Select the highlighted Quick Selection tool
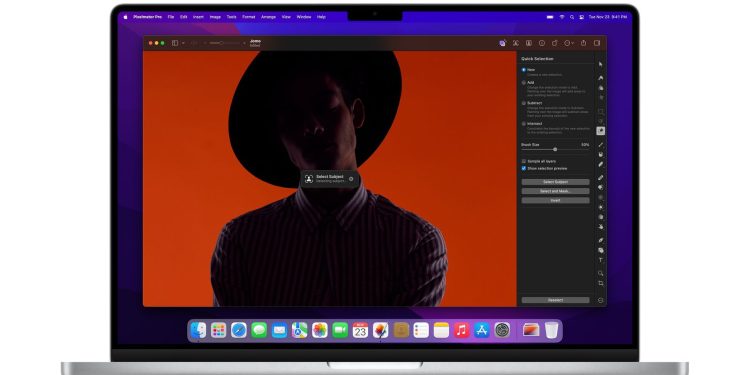Screen dimensions: 750x375 [x=601, y=131]
